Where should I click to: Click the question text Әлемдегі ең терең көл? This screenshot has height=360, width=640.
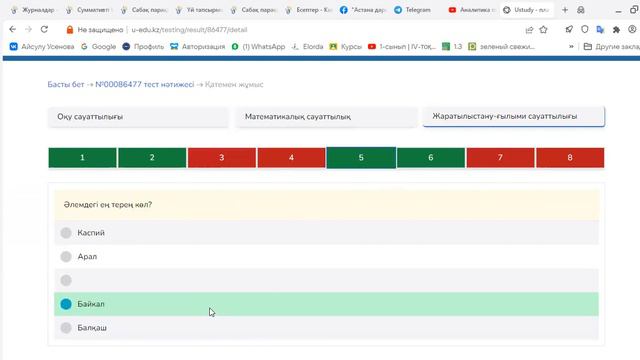[108, 204]
